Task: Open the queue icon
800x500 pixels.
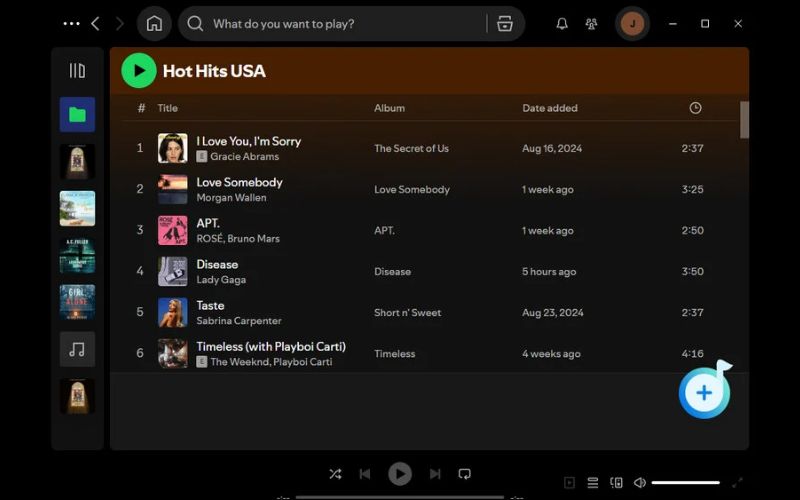Action: (x=593, y=483)
